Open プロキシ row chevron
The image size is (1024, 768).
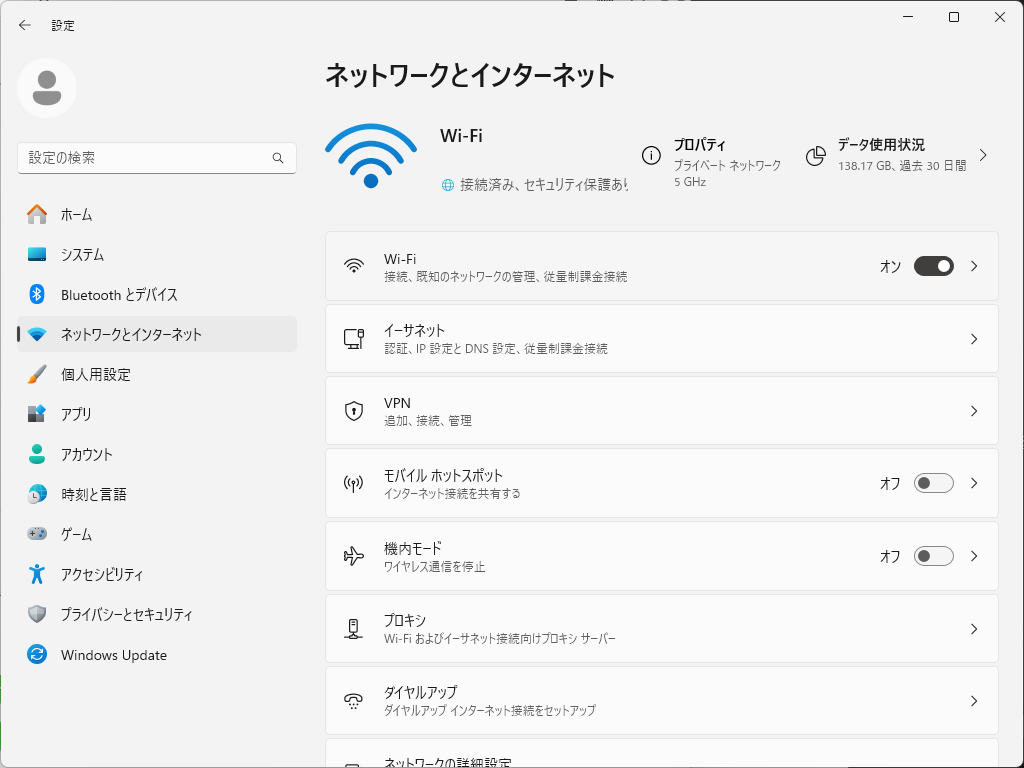click(x=974, y=629)
